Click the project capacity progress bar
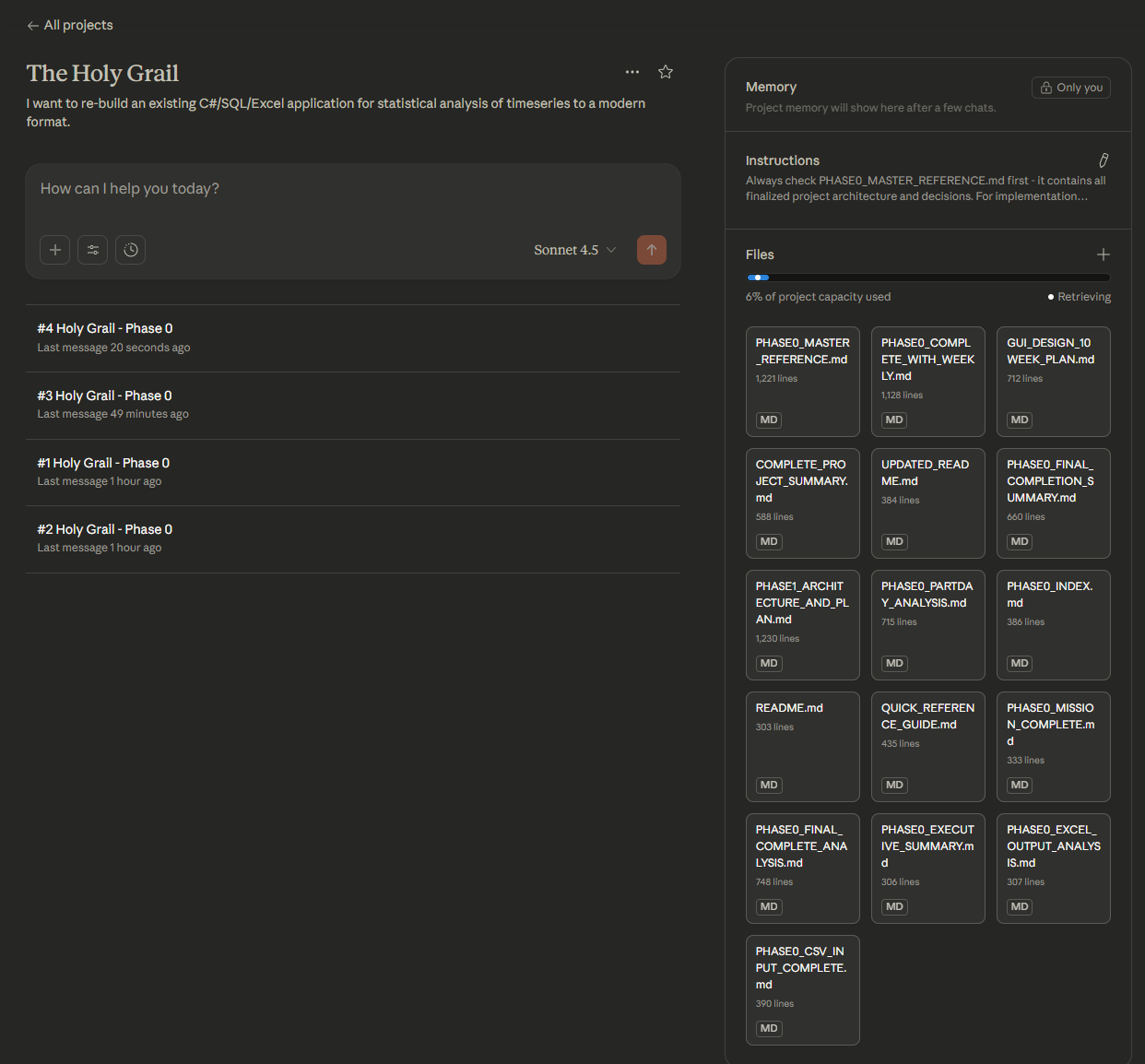The height and width of the screenshot is (1064, 1145). tap(928, 278)
